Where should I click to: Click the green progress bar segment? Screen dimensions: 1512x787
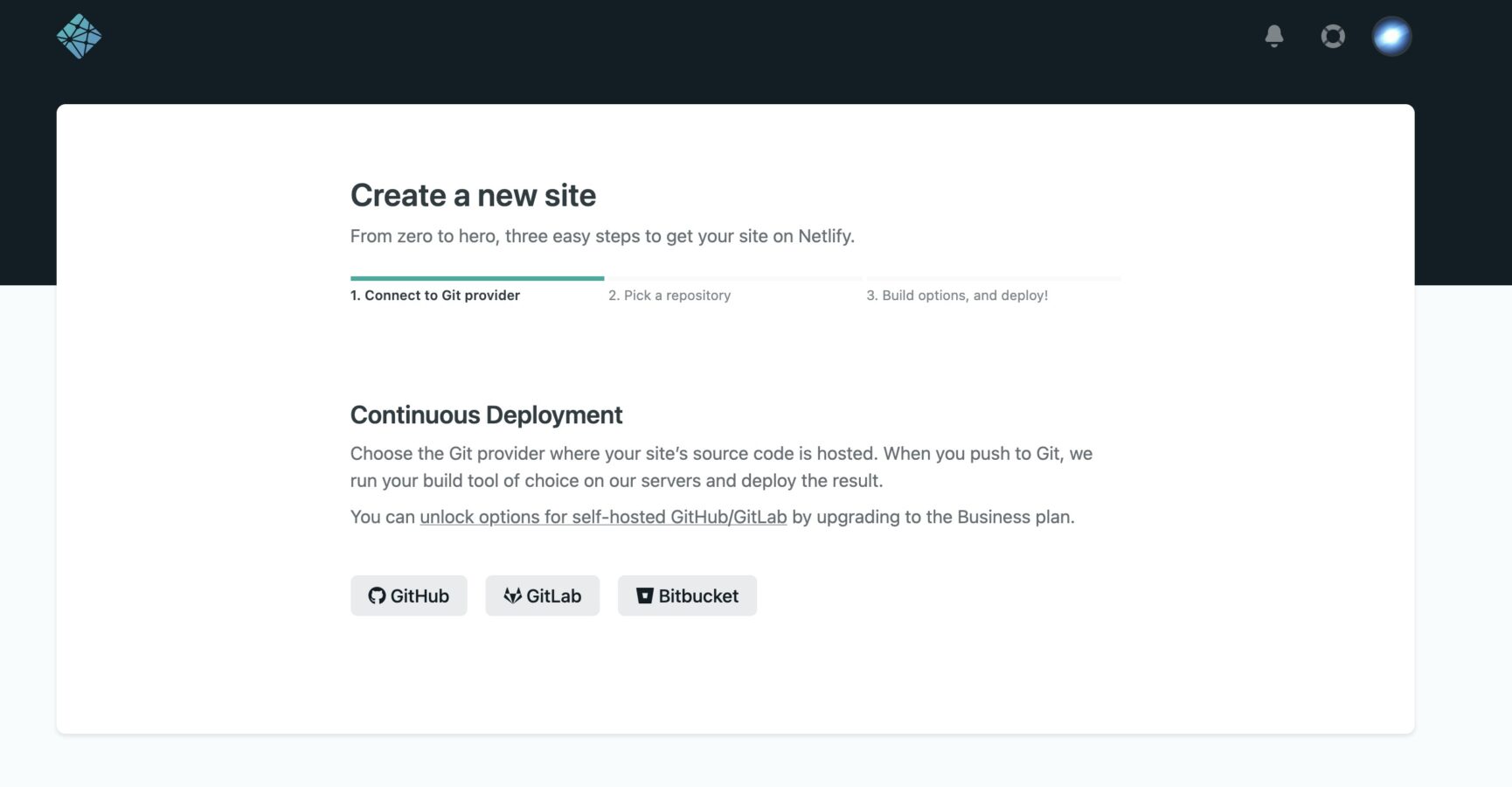(x=477, y=278)
